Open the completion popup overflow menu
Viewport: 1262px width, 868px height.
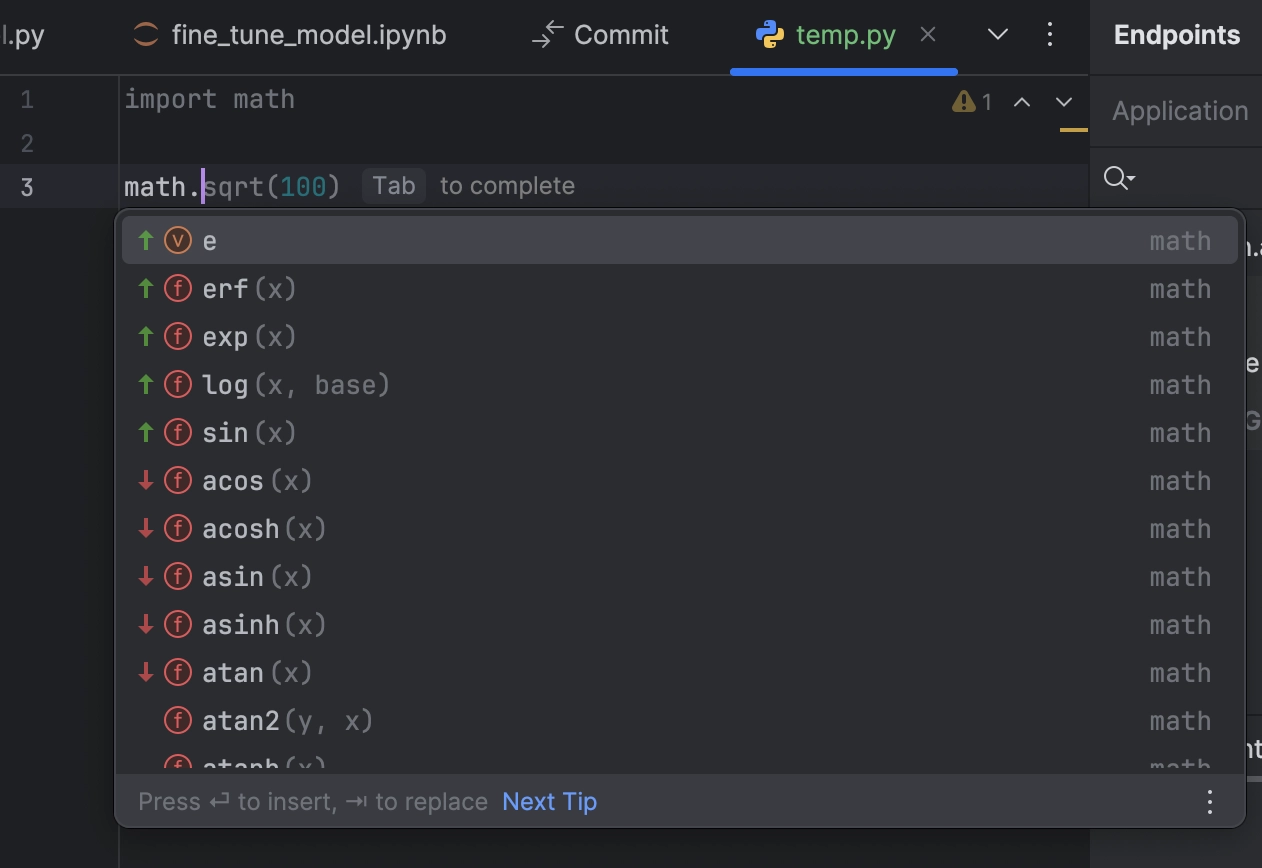1209,801
